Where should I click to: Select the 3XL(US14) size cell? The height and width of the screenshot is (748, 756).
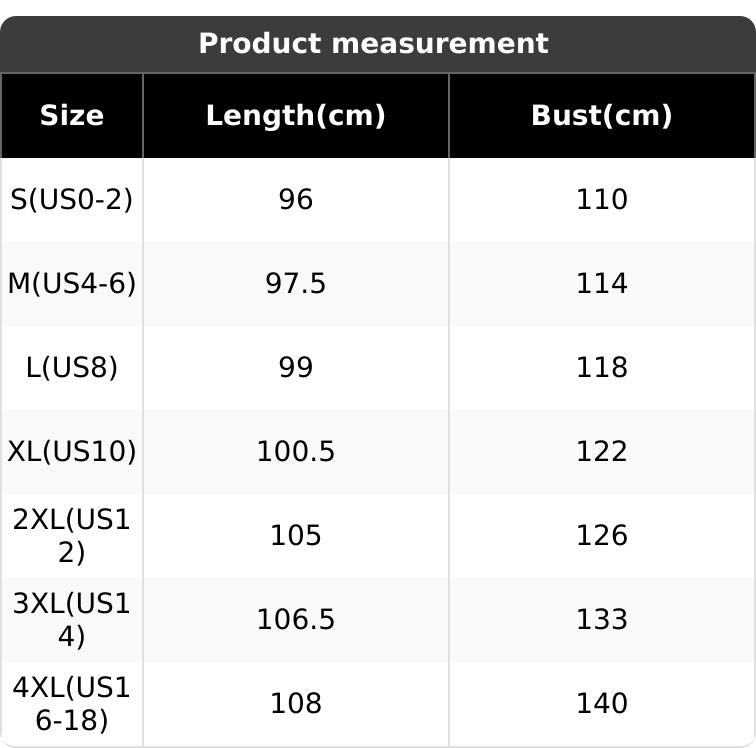71,620
